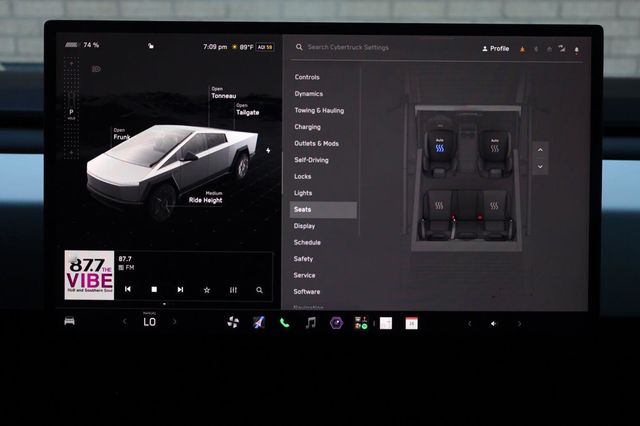Viewport: 640px width, 426px height.
Task: Click the charge port lightning bolt icon
Action: [x=268, y=151]
